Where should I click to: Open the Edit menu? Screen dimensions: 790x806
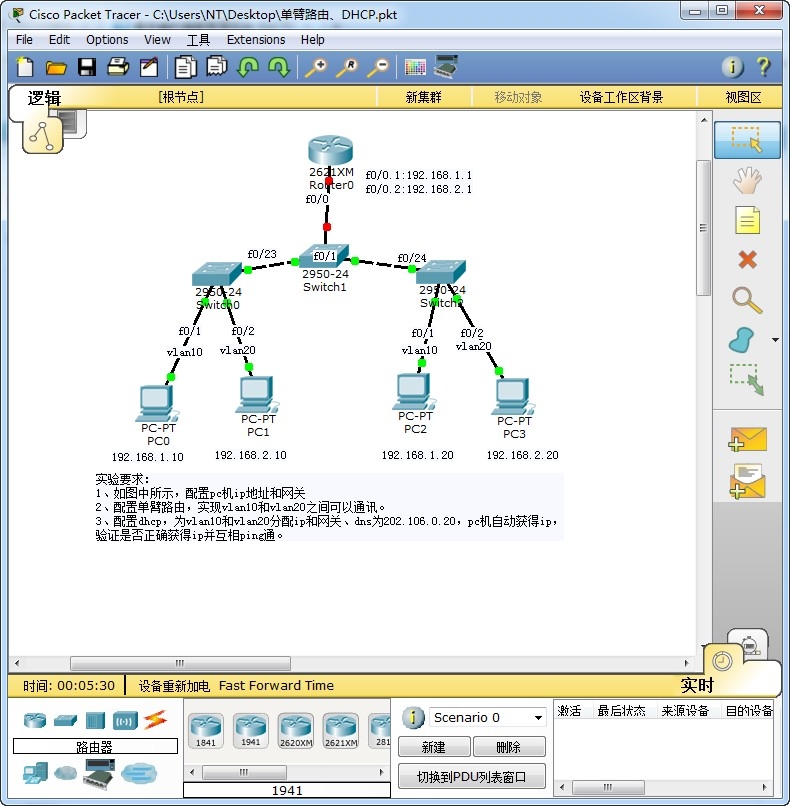click(x=59, y=40)
